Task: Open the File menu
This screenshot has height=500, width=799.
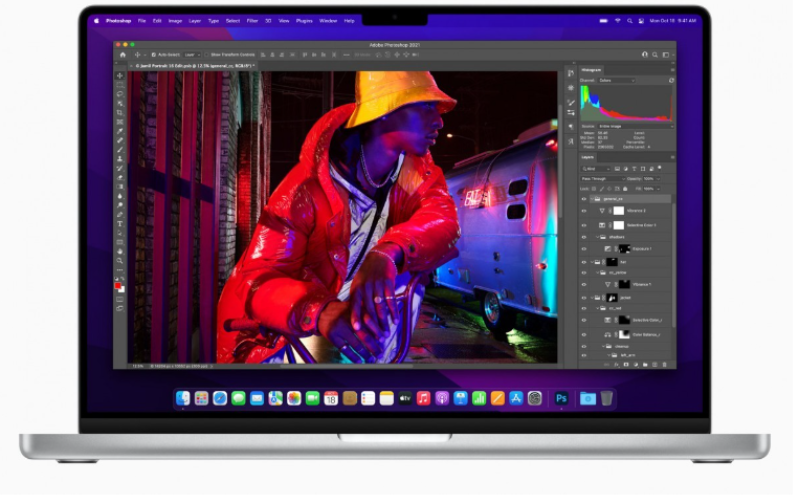Action: 142,21
